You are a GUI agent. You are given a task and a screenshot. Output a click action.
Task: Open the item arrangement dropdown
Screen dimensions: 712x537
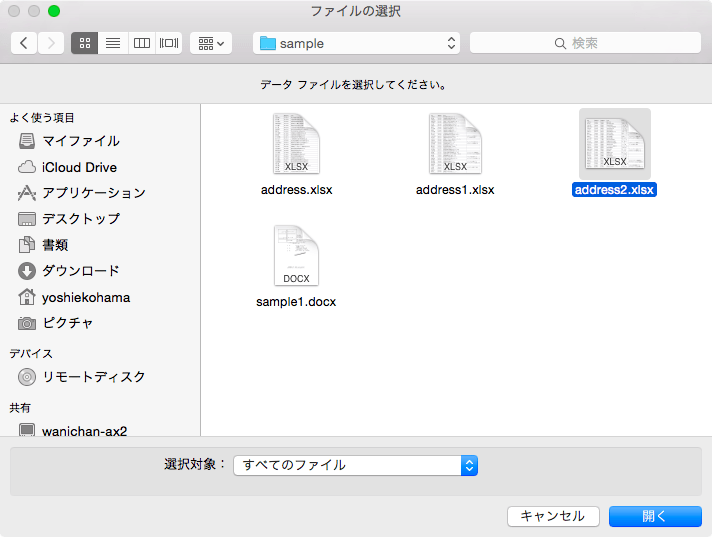click(x=211, y=43)
